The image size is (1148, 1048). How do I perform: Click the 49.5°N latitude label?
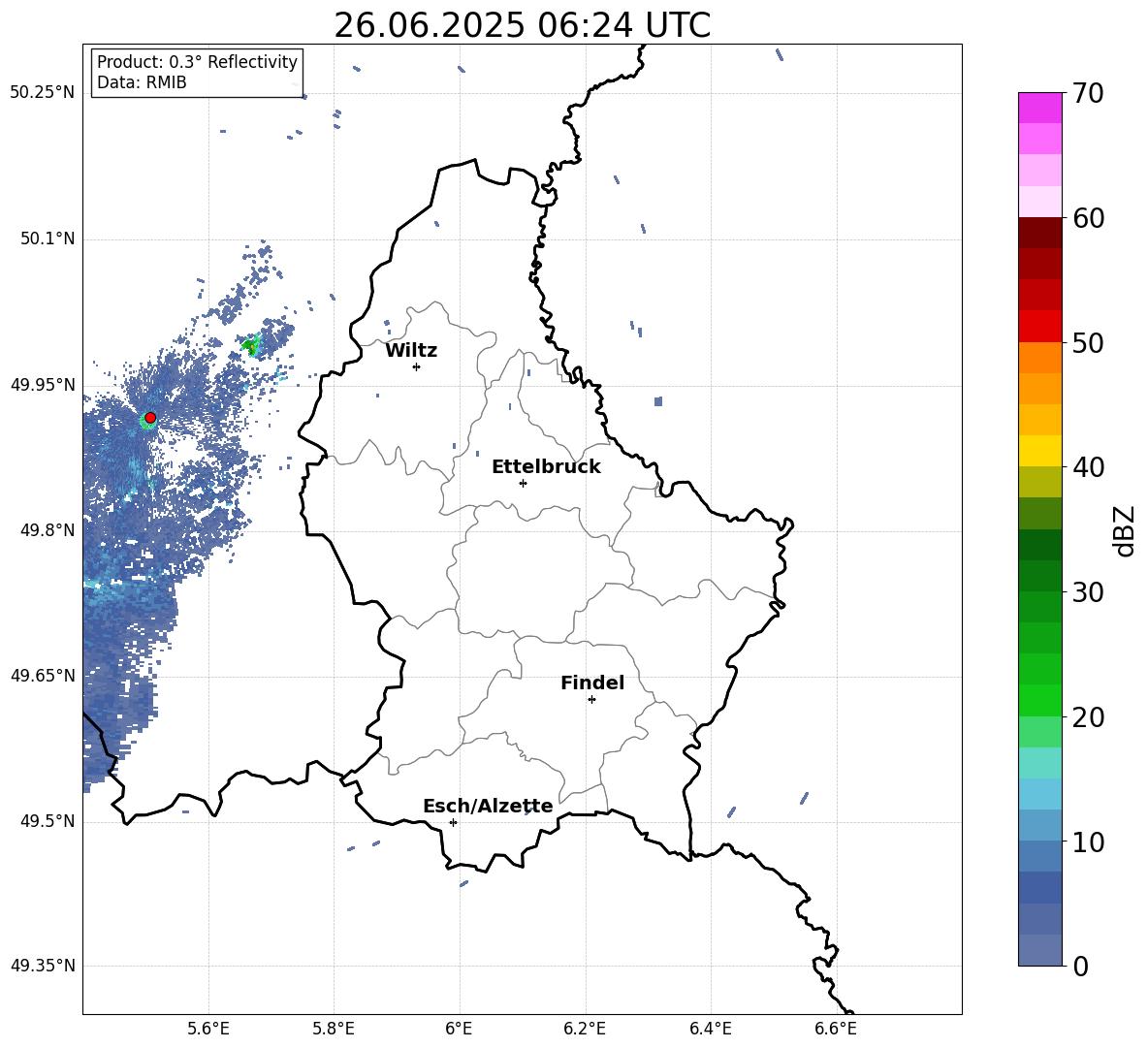47,821
